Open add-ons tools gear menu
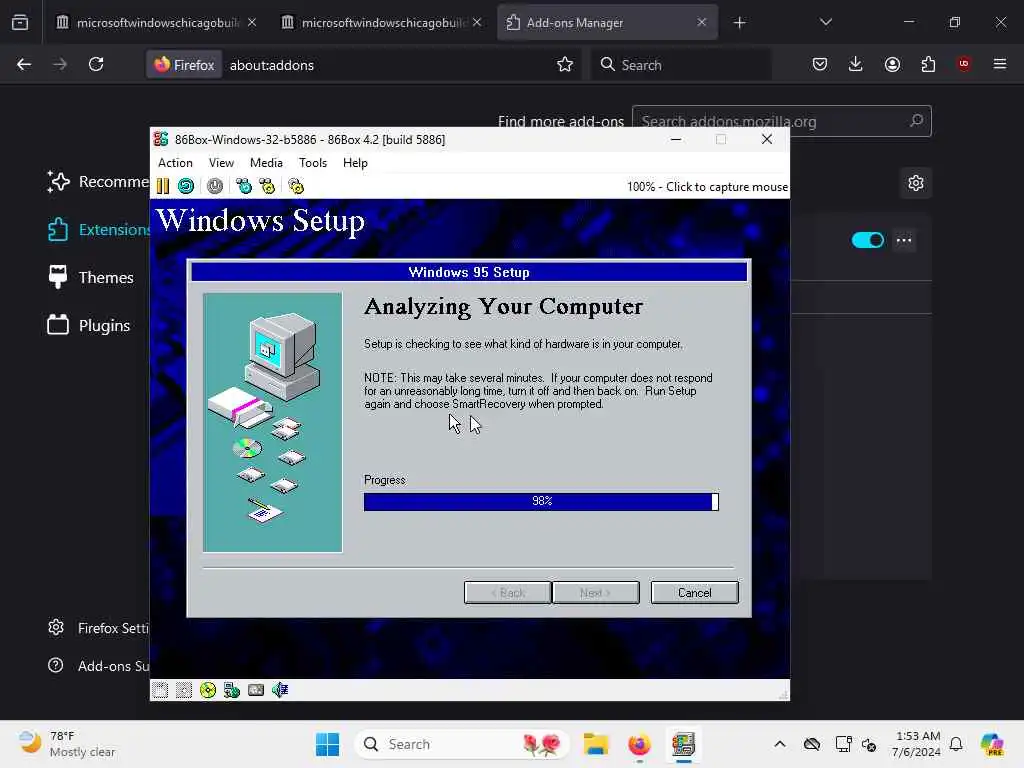The width and height of the screenshot is (1024, 768). (x=916, y=183)
